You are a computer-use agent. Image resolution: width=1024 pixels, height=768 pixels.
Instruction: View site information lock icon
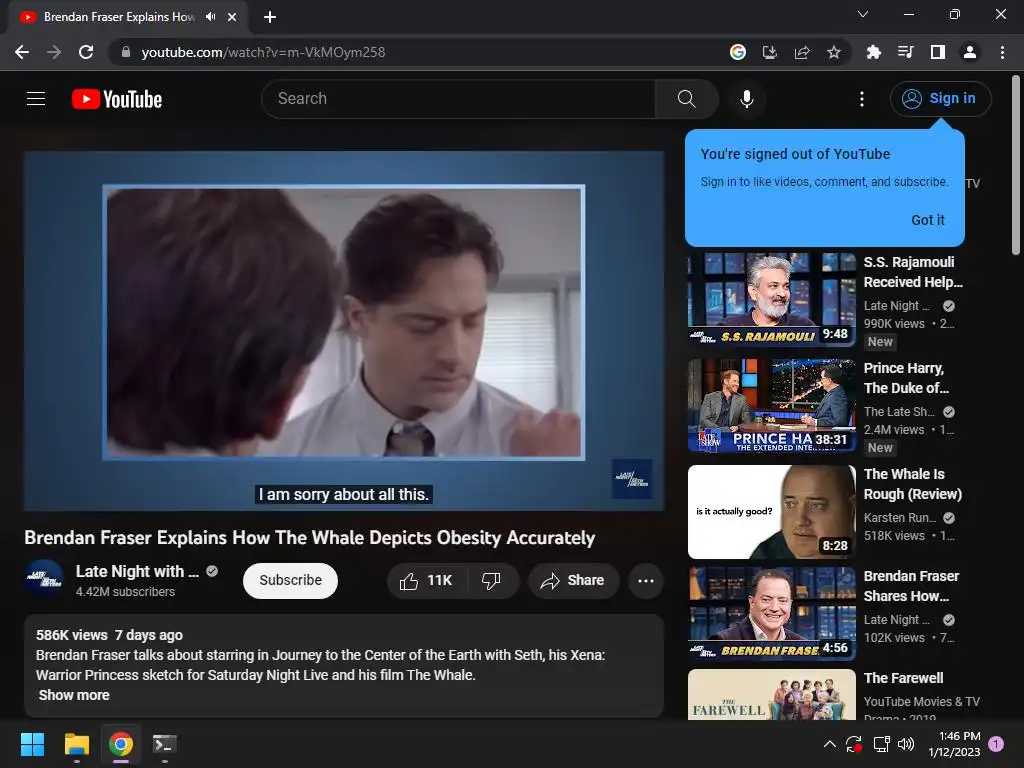126,52
